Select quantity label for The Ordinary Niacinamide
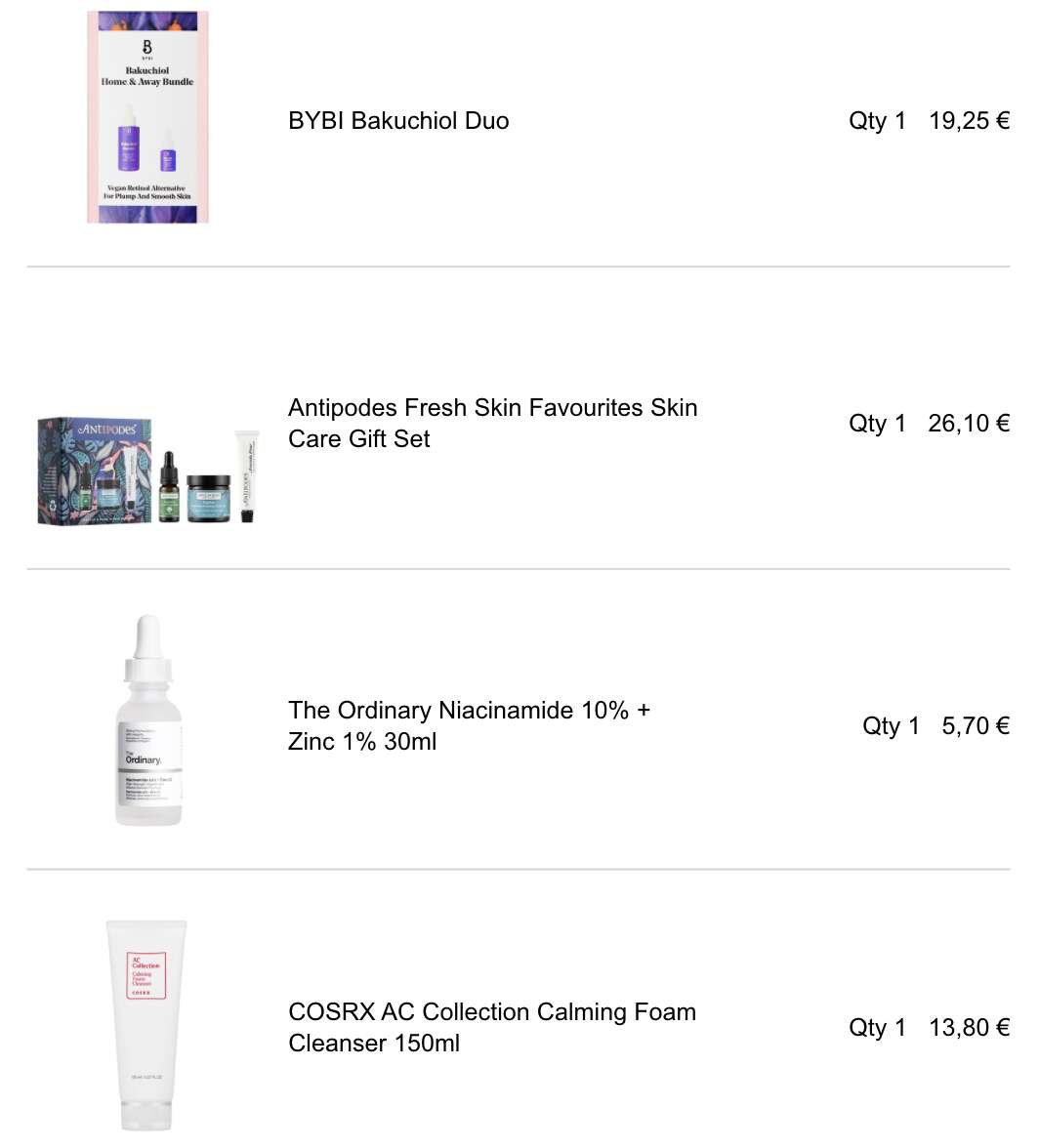The image size is (1039, 1148). click(891, 725)
